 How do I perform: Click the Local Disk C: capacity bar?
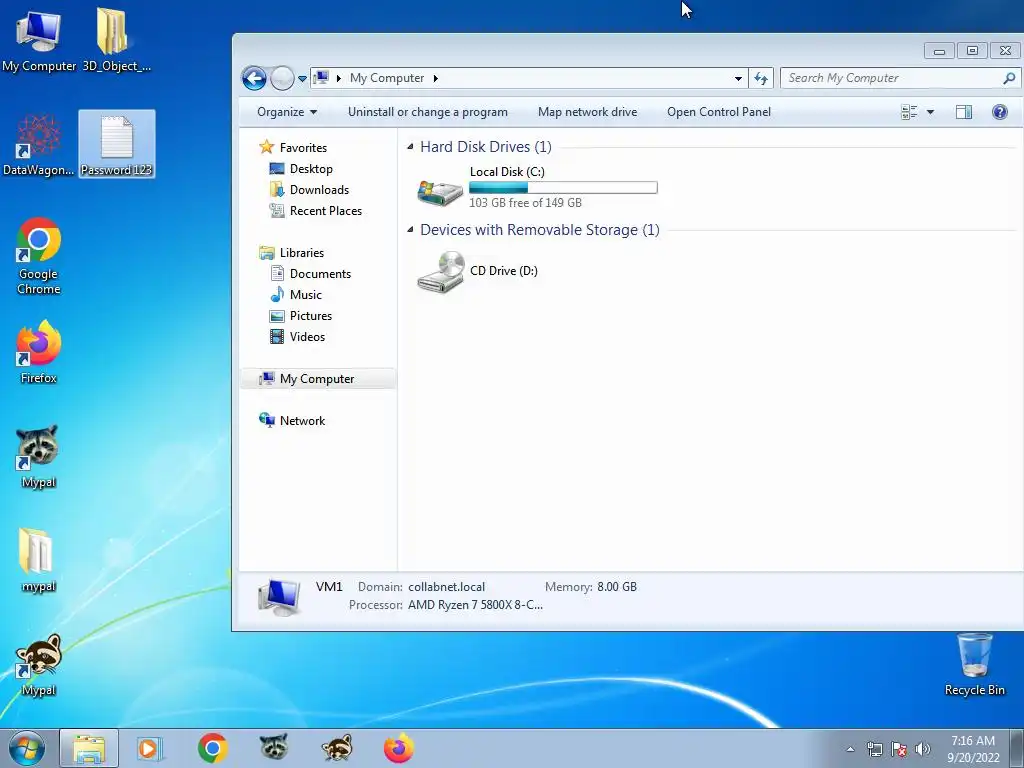(563, 187)
